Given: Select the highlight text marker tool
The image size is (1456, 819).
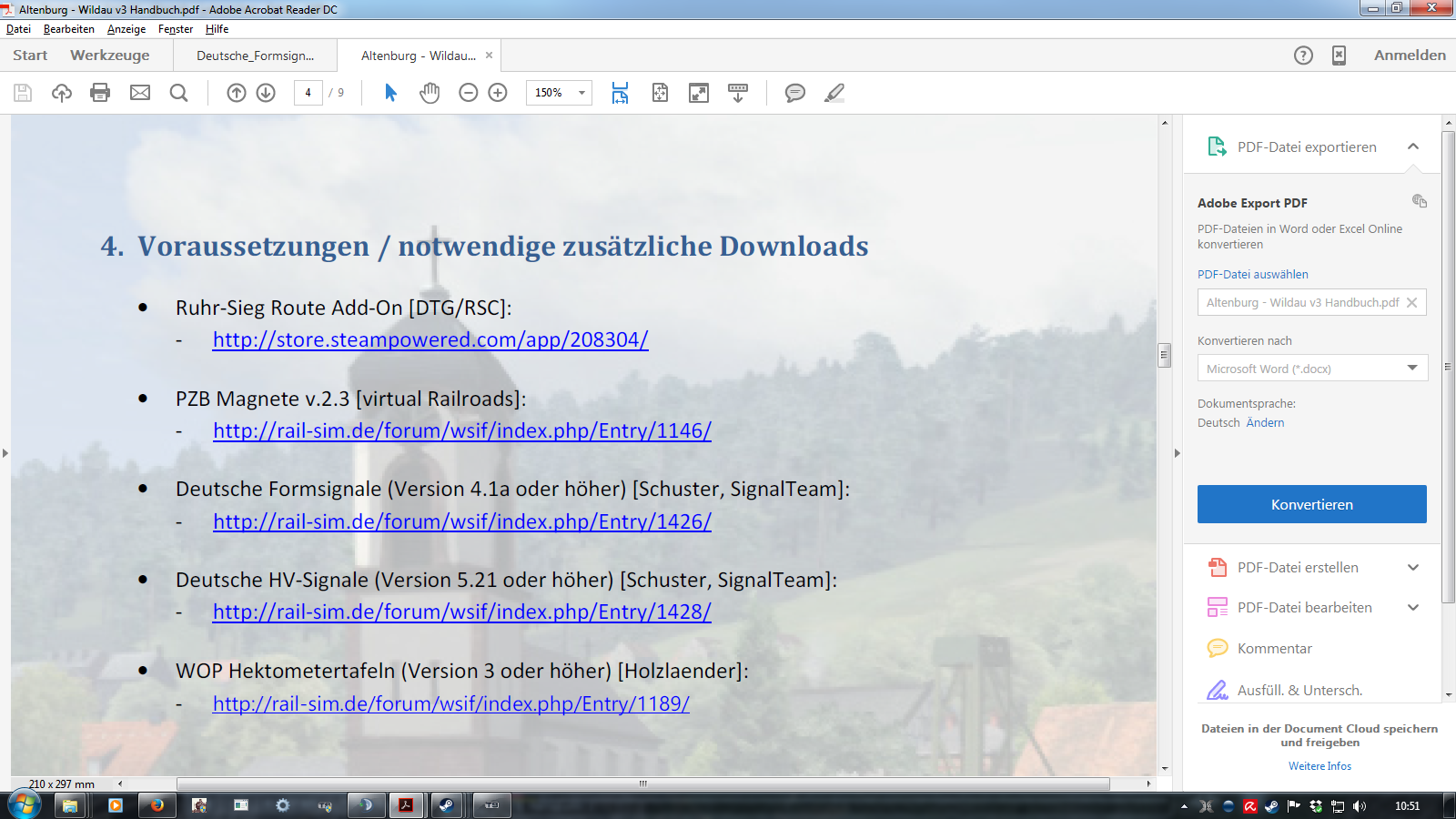Looking at the screenshot, I should pos(834,93).
